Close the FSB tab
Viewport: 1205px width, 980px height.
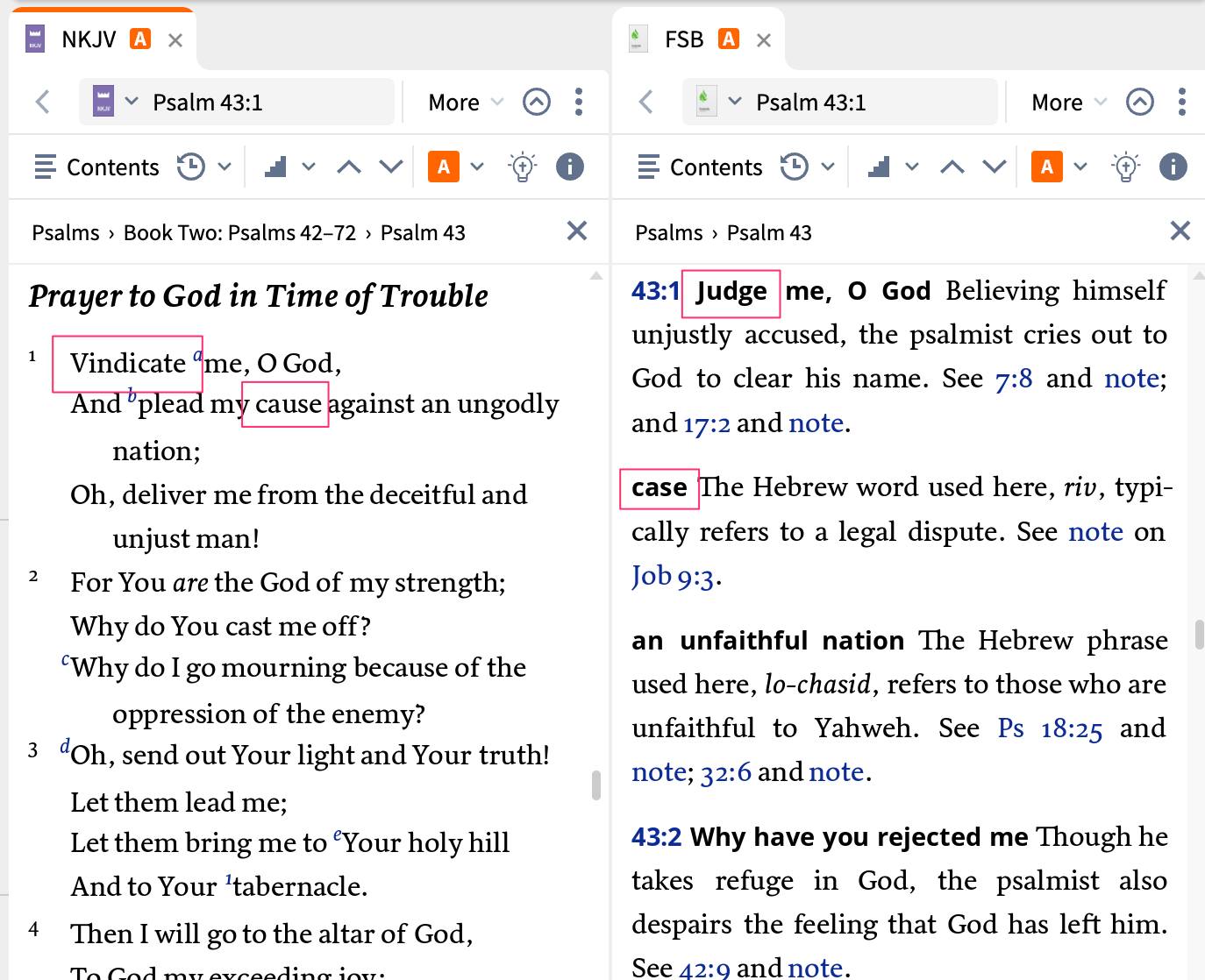coord(764,40)
